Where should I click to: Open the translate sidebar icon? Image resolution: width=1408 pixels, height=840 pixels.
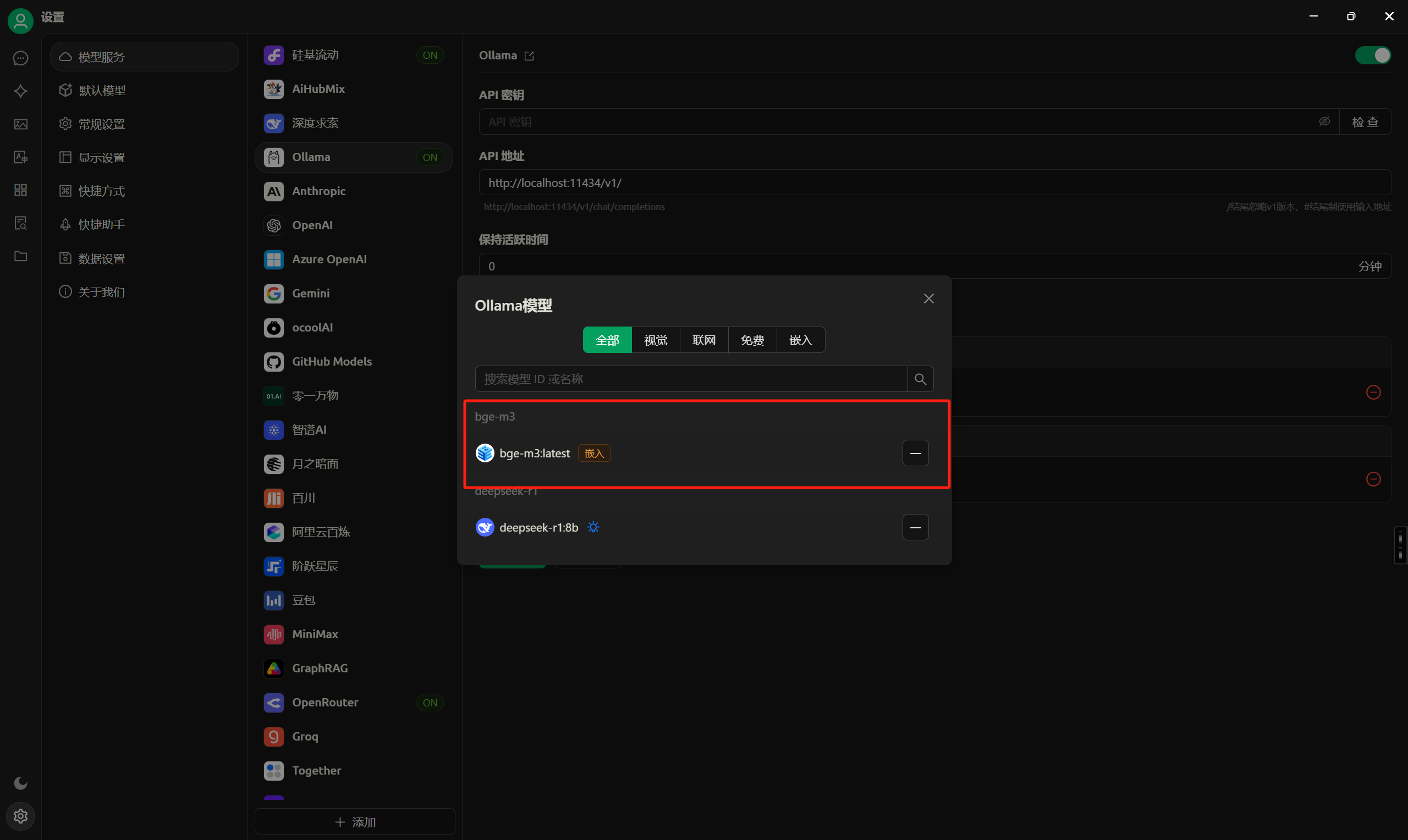(20, 157)
